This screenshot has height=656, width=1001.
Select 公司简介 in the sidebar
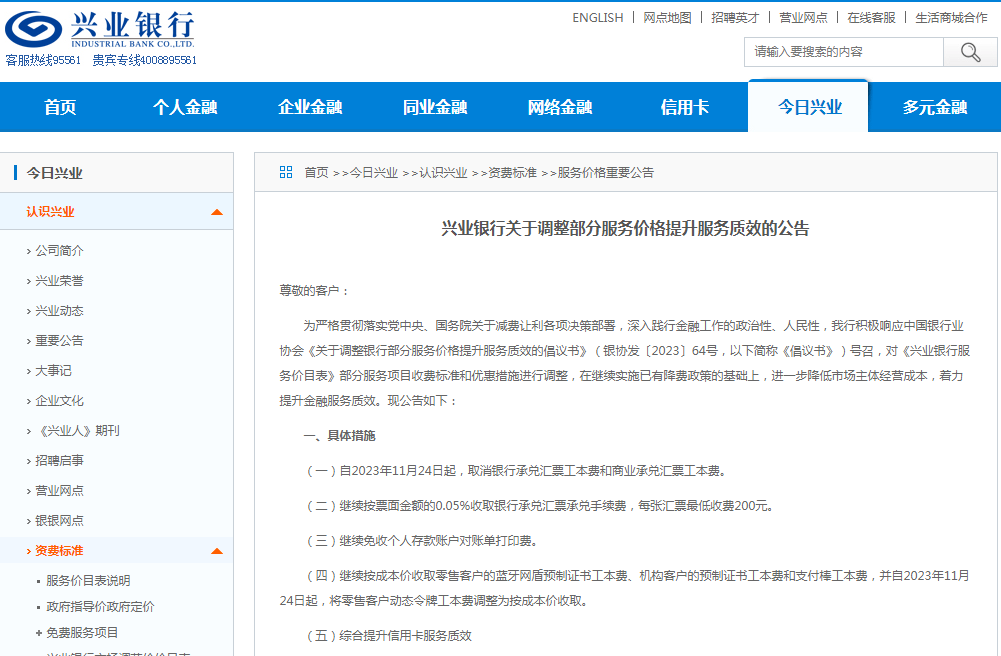tap(57, 250)
